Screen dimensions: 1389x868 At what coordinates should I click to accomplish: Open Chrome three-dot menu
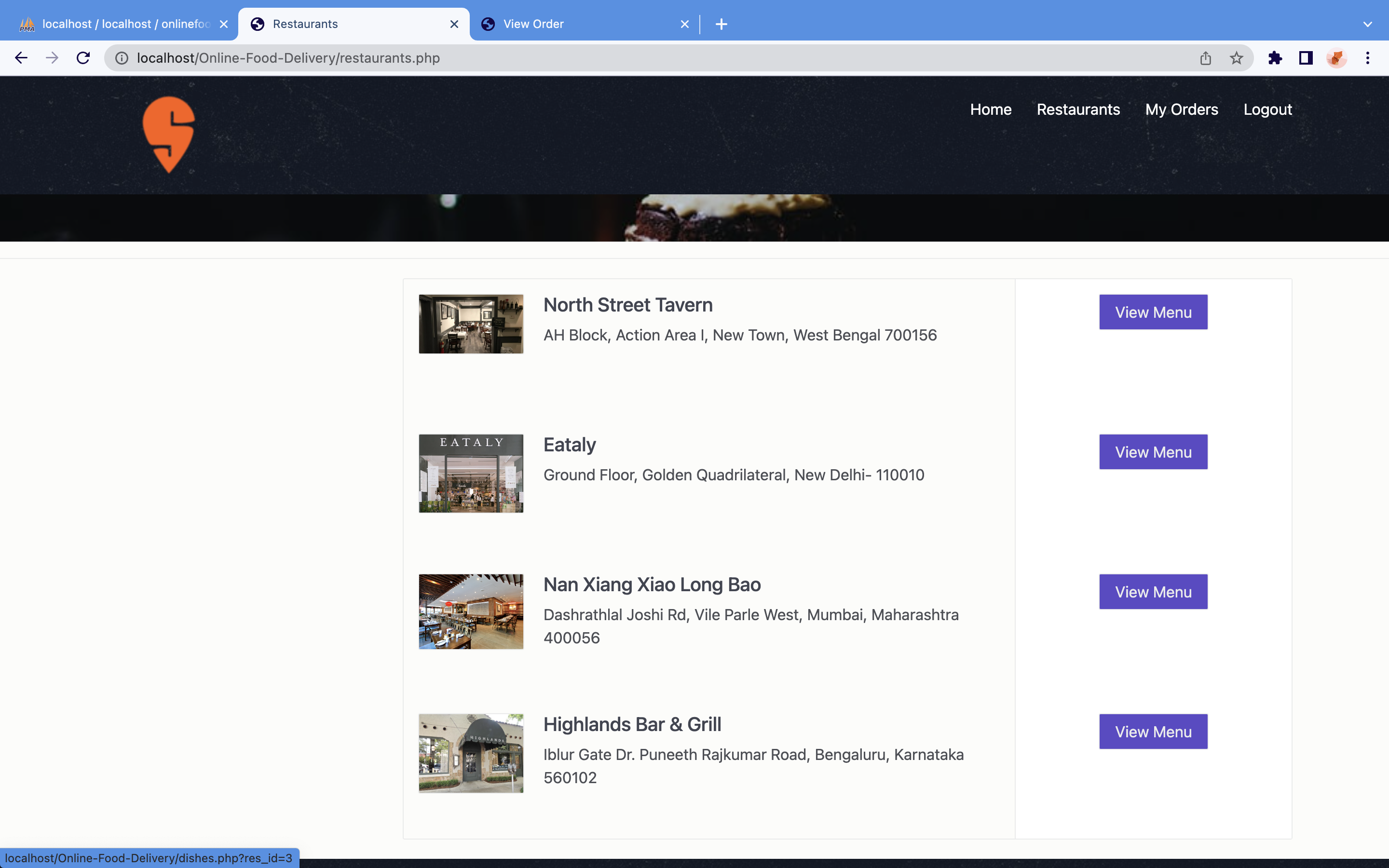coord(1368,58)
